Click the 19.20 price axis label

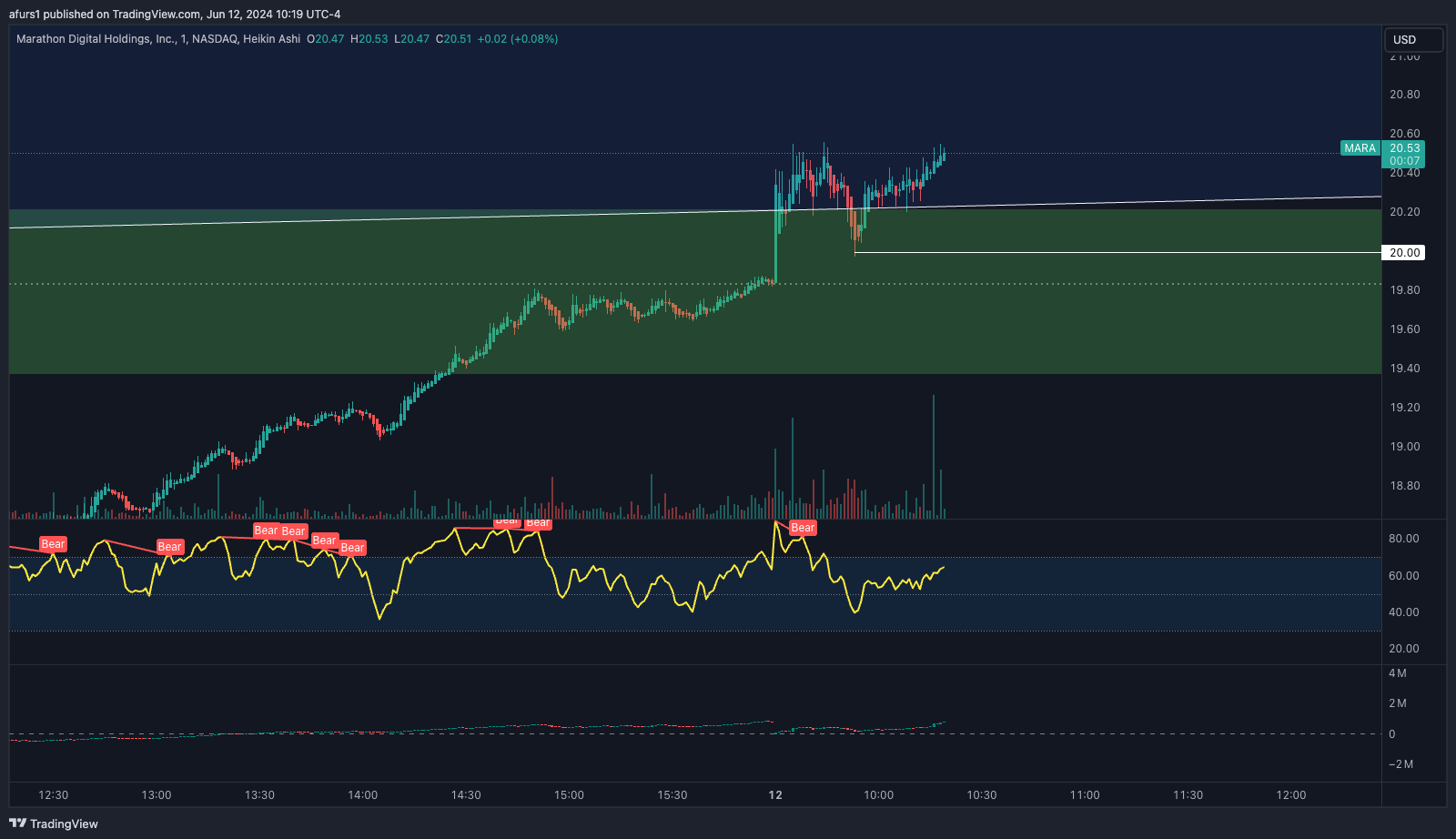(1404, 408)
